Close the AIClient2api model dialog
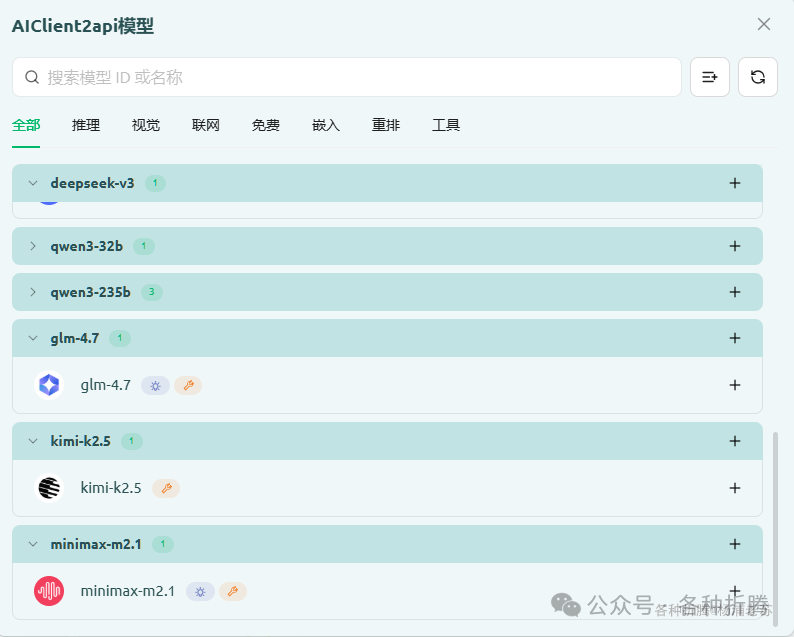This screenshot has height=637, width=794. [764, 24]
